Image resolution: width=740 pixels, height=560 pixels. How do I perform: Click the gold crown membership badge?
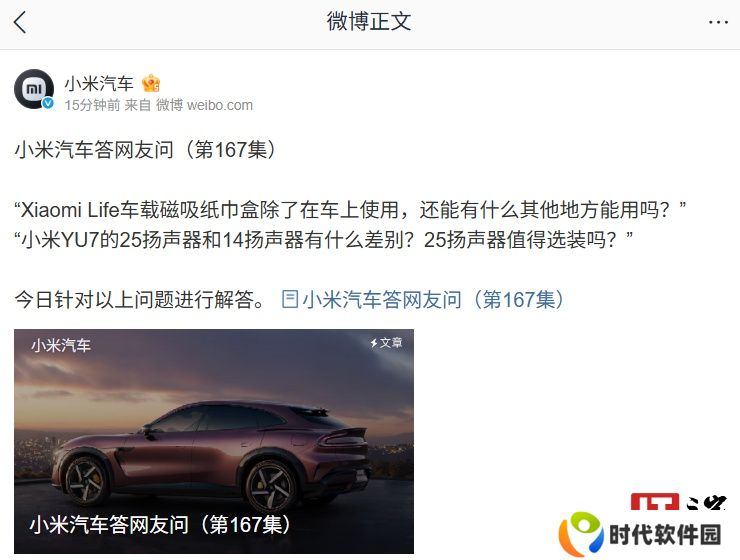[x=151, y=84]
